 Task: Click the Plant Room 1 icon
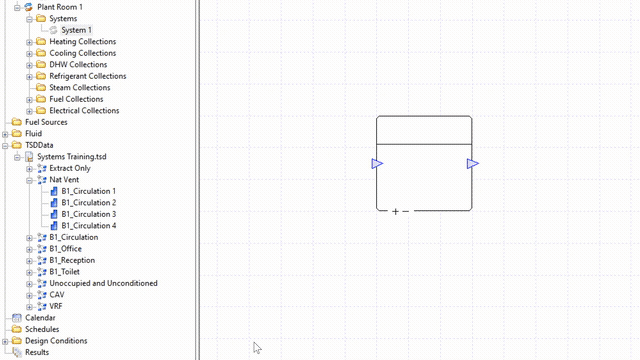pos(29,7)
